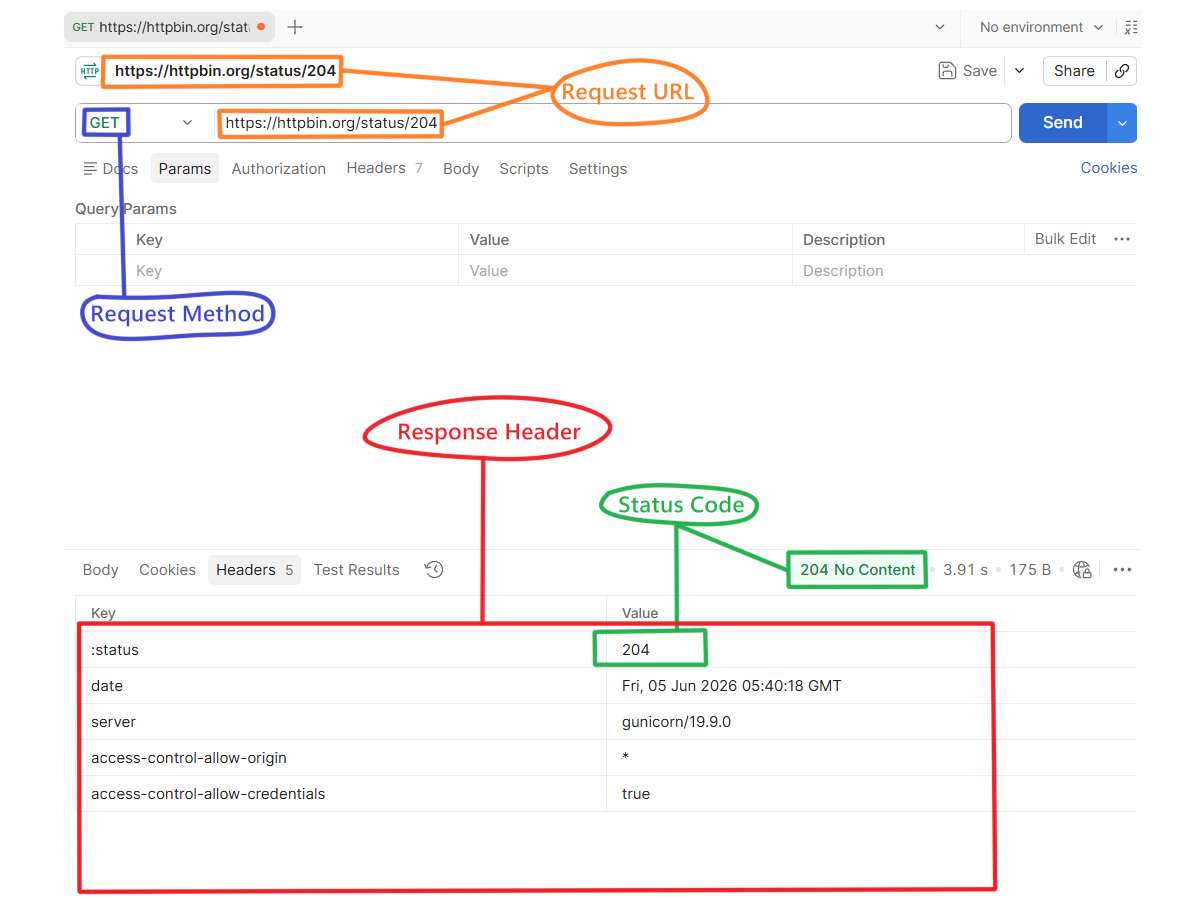1200x900 pixels.
Task: Click the copy link icon beside Share
Action: click(1122, 71)
